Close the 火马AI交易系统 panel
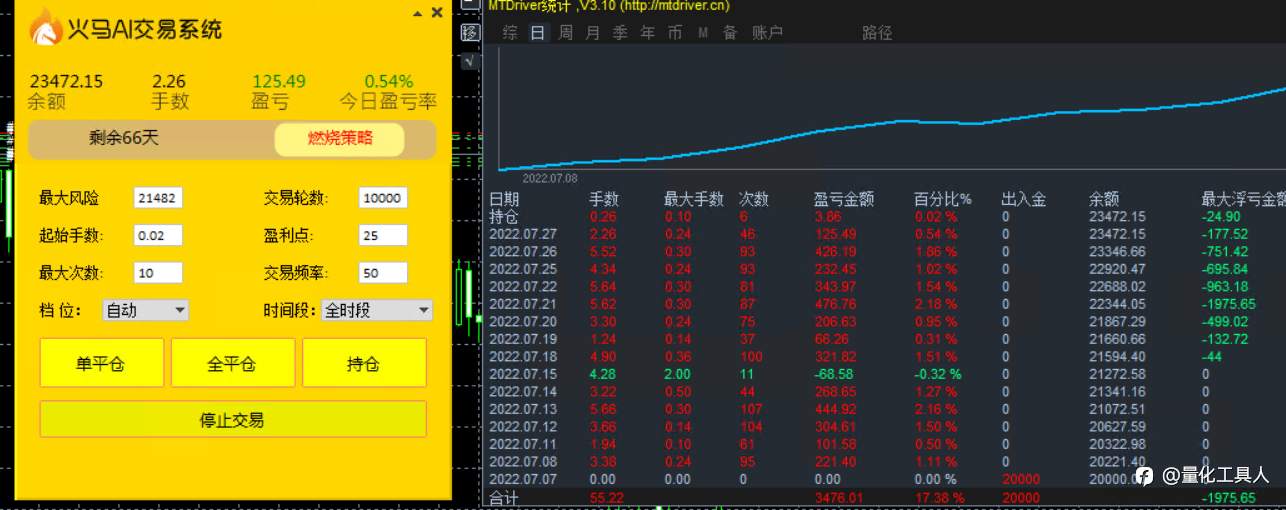Viewport: 1286px width, 510px height. [x=437, y=13]
